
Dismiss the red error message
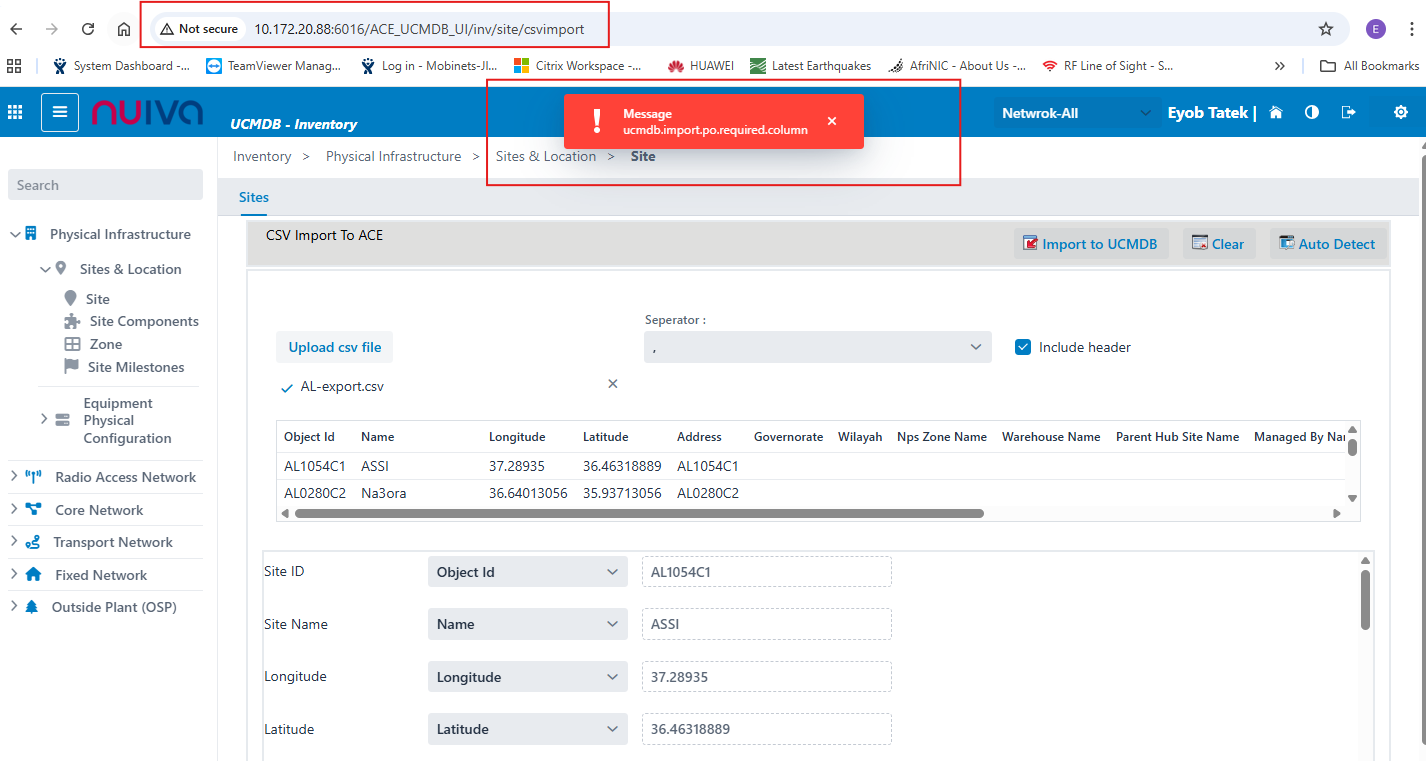click(832, 121)
